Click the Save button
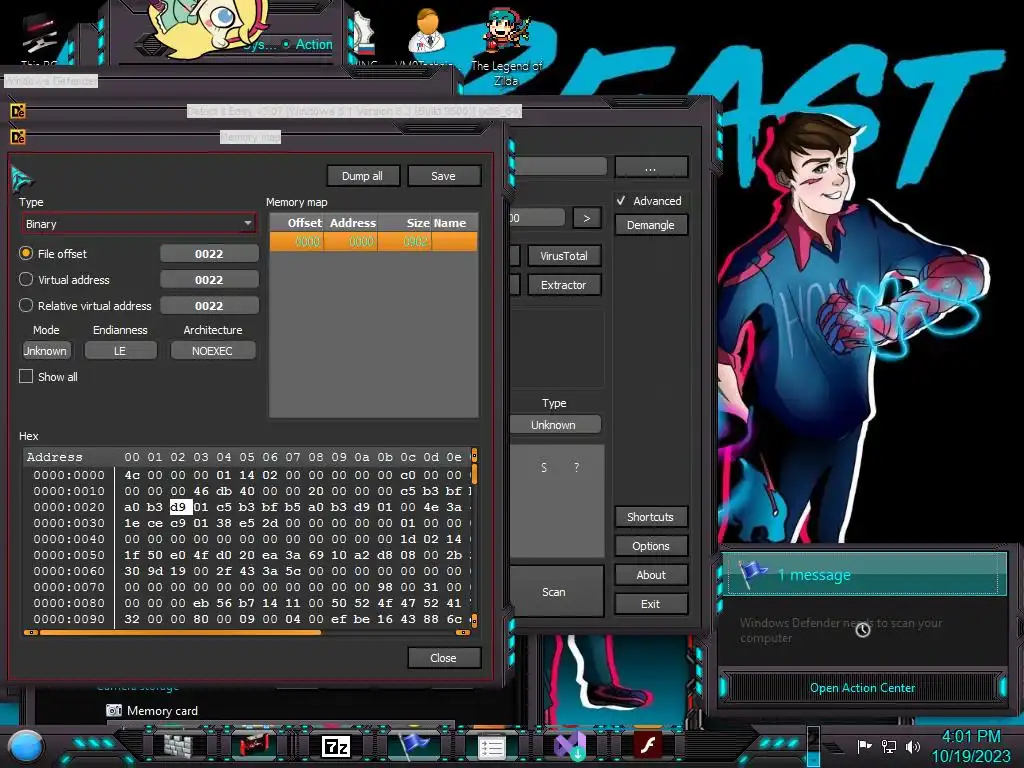 coord(443,176)
